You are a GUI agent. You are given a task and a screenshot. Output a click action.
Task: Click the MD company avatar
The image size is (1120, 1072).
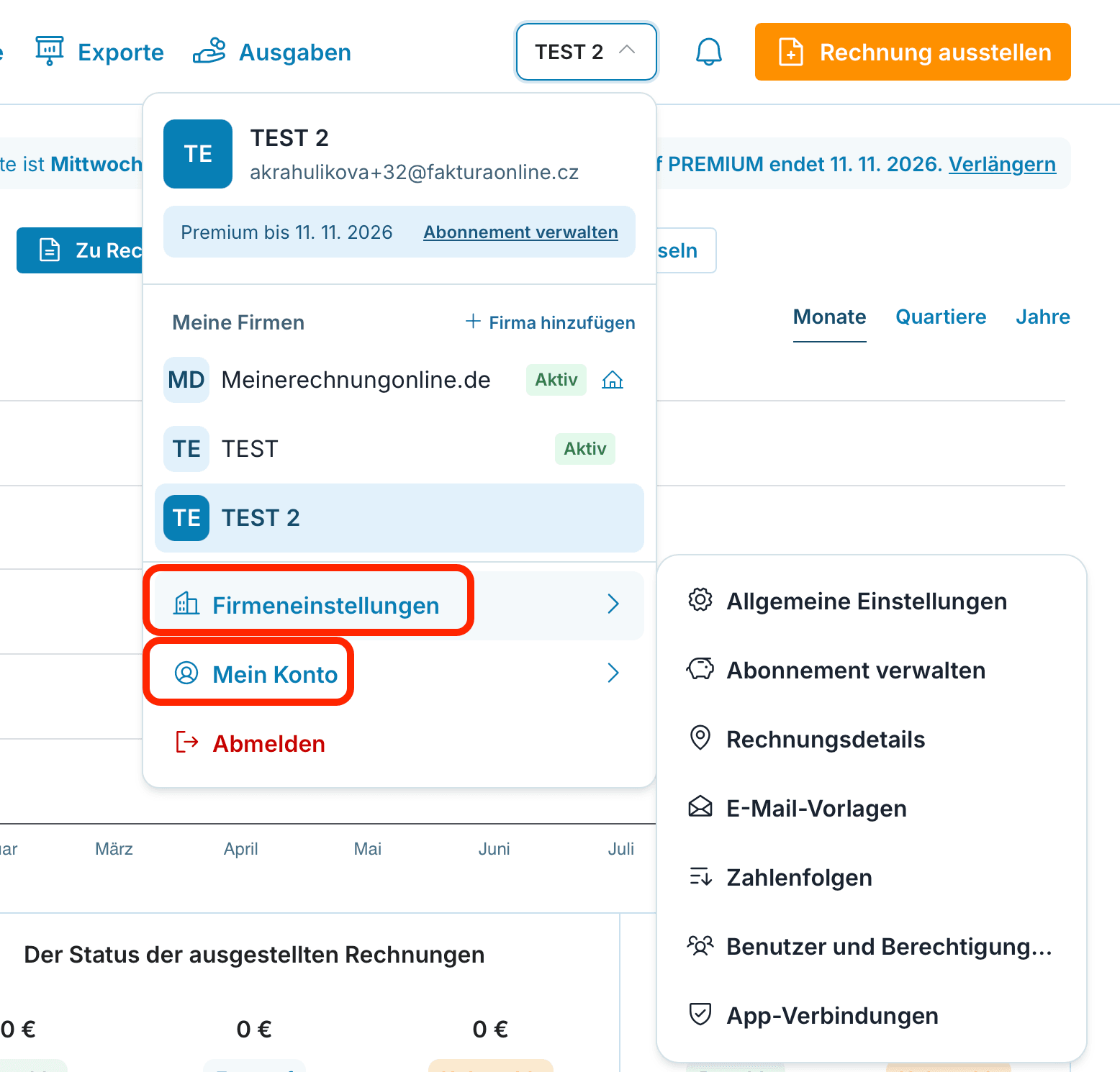click(x=186, y=380)
